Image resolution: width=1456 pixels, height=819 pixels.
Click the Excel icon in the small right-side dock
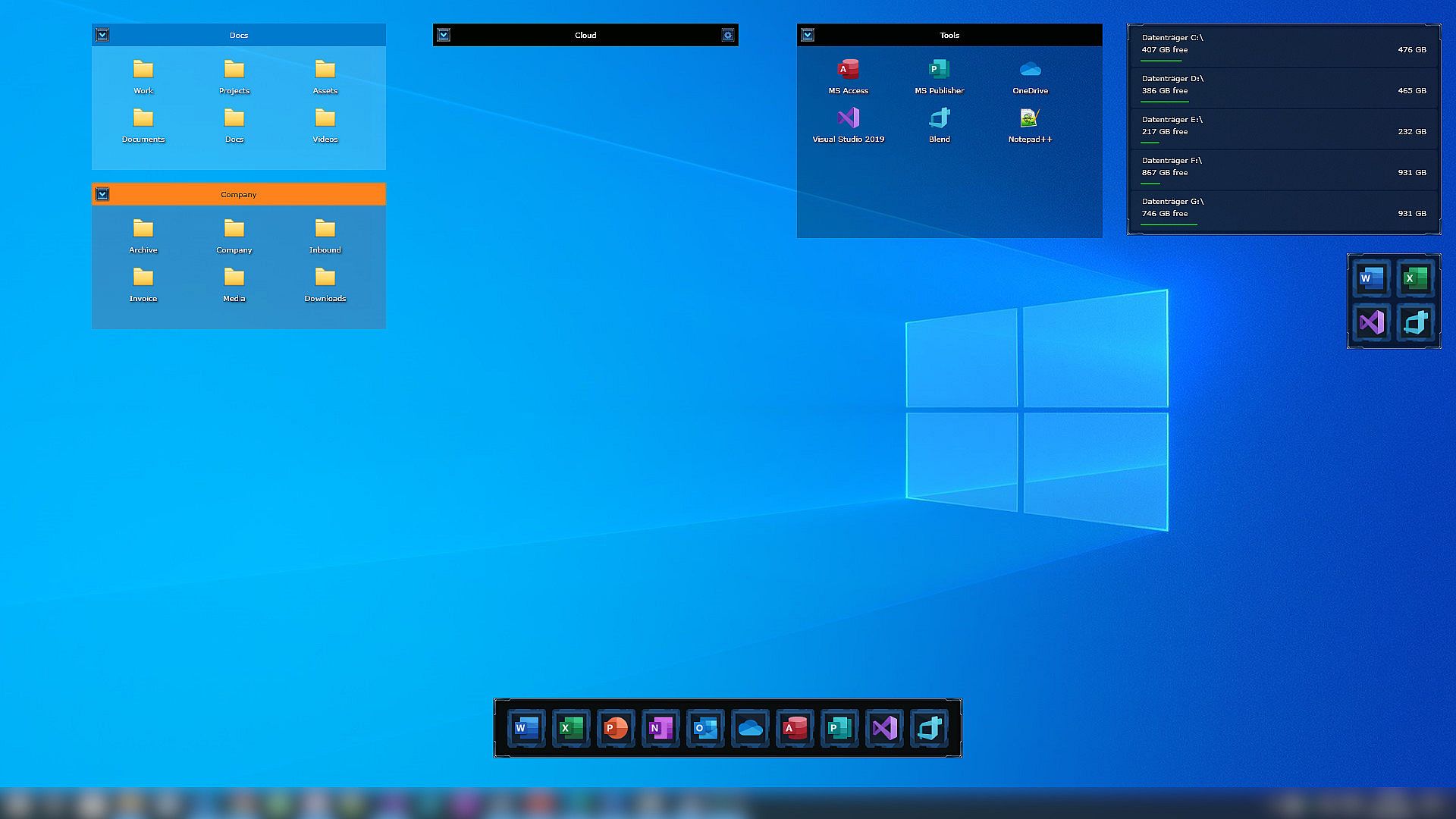[1415, 278]
